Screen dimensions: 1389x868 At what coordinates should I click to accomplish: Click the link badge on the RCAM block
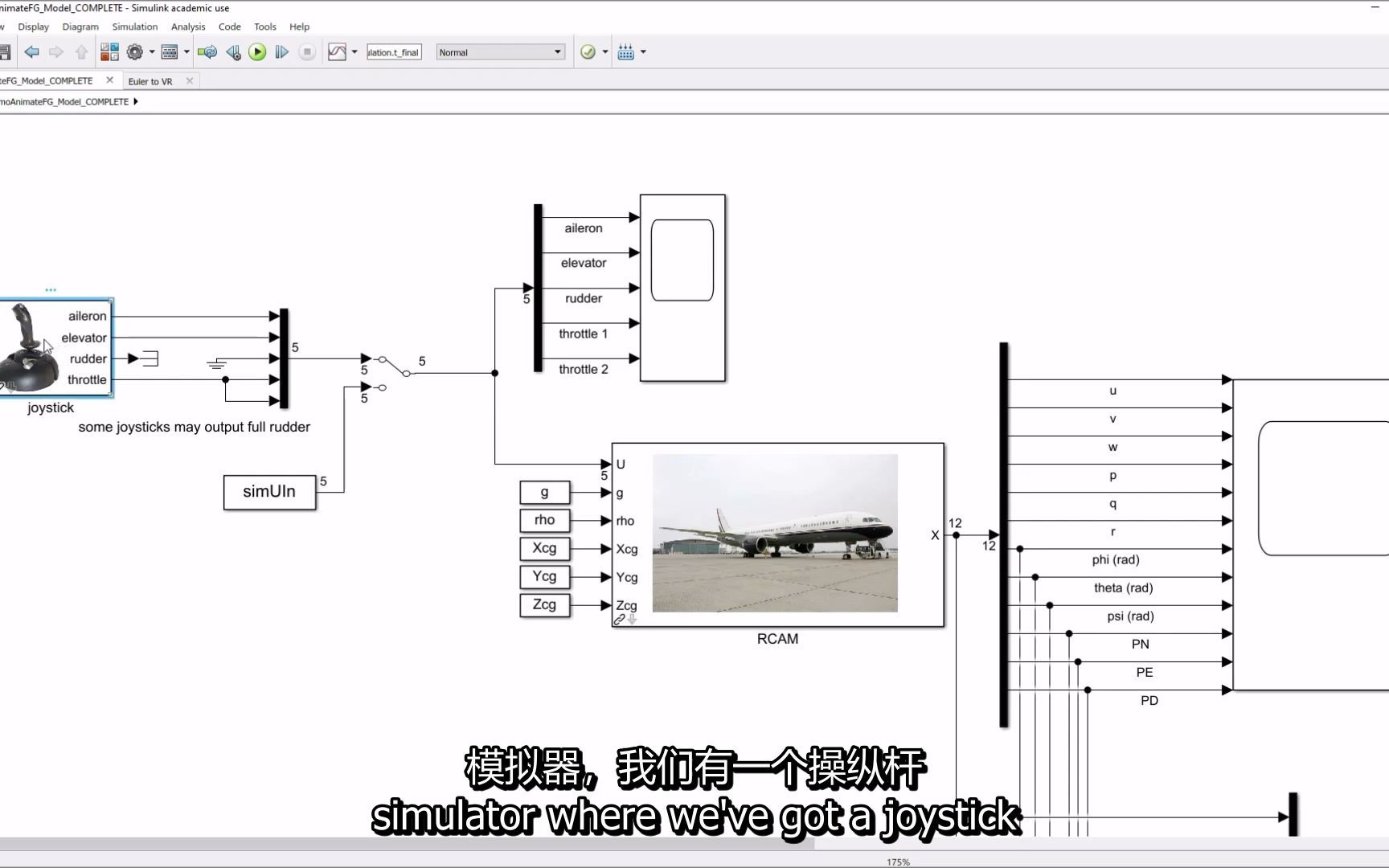click(619, 619)
